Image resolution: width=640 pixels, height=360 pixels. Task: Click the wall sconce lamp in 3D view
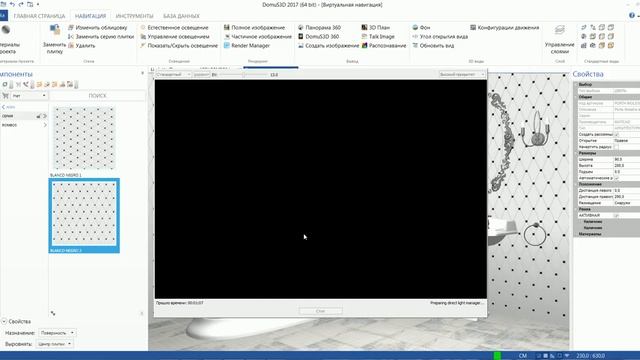coord(535,130)
